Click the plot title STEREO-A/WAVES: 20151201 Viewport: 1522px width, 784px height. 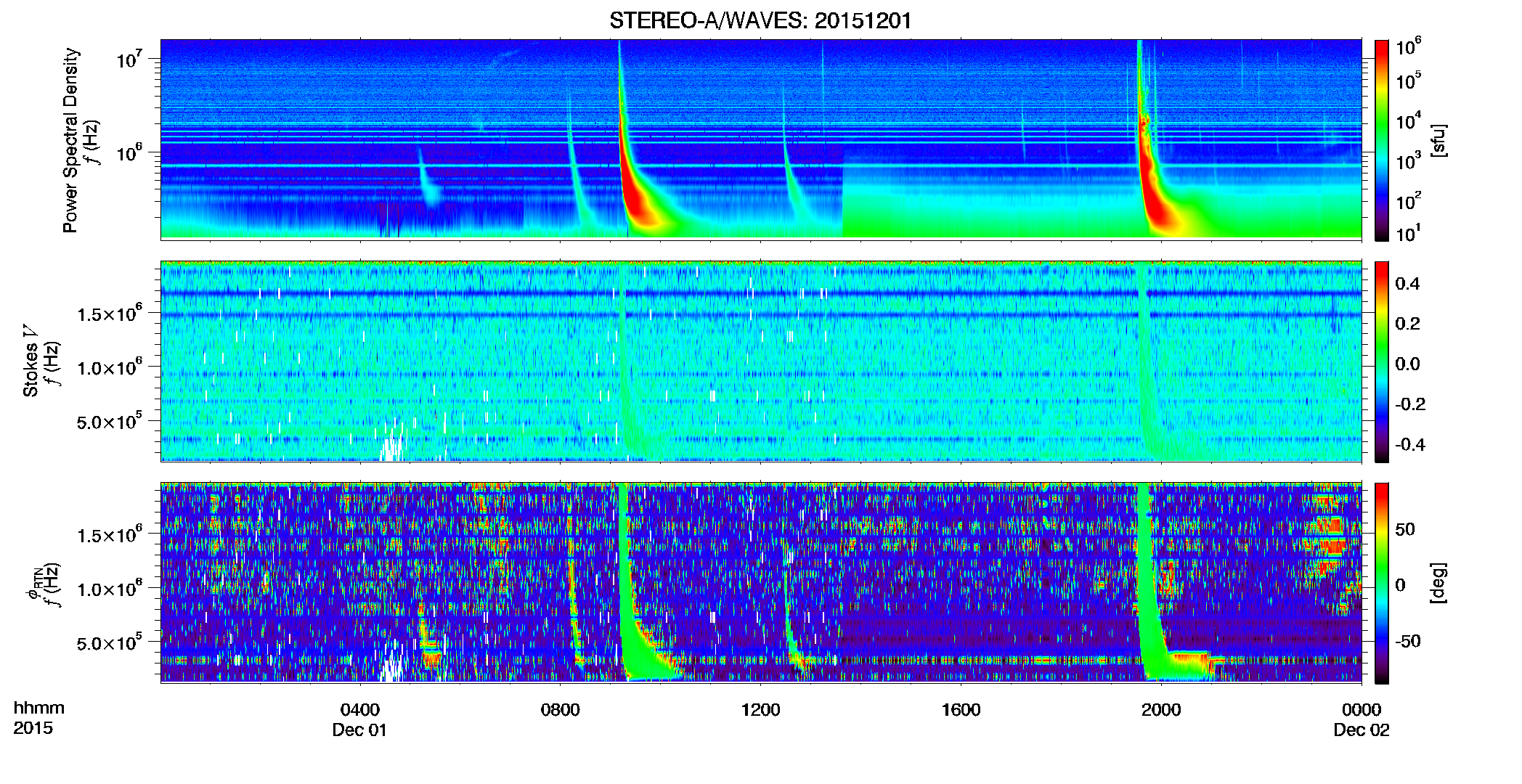point(760,20)
